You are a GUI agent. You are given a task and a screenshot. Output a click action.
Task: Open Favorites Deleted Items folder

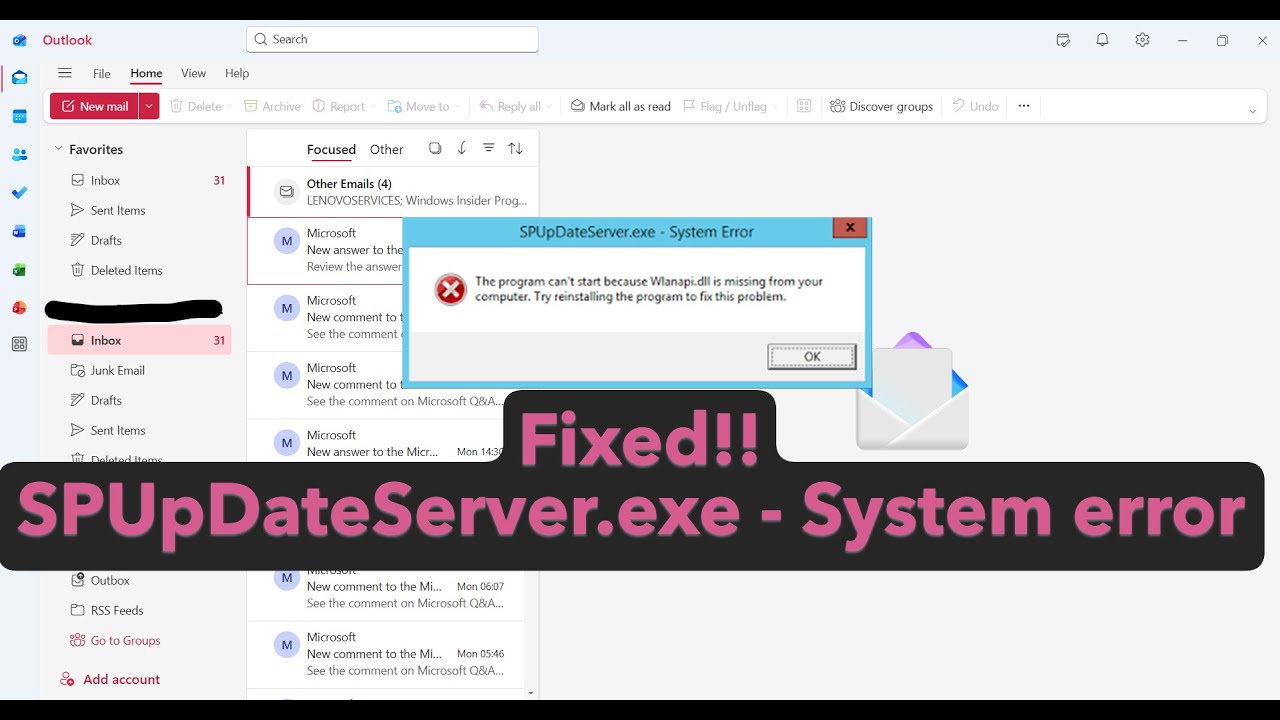[140, 270]
